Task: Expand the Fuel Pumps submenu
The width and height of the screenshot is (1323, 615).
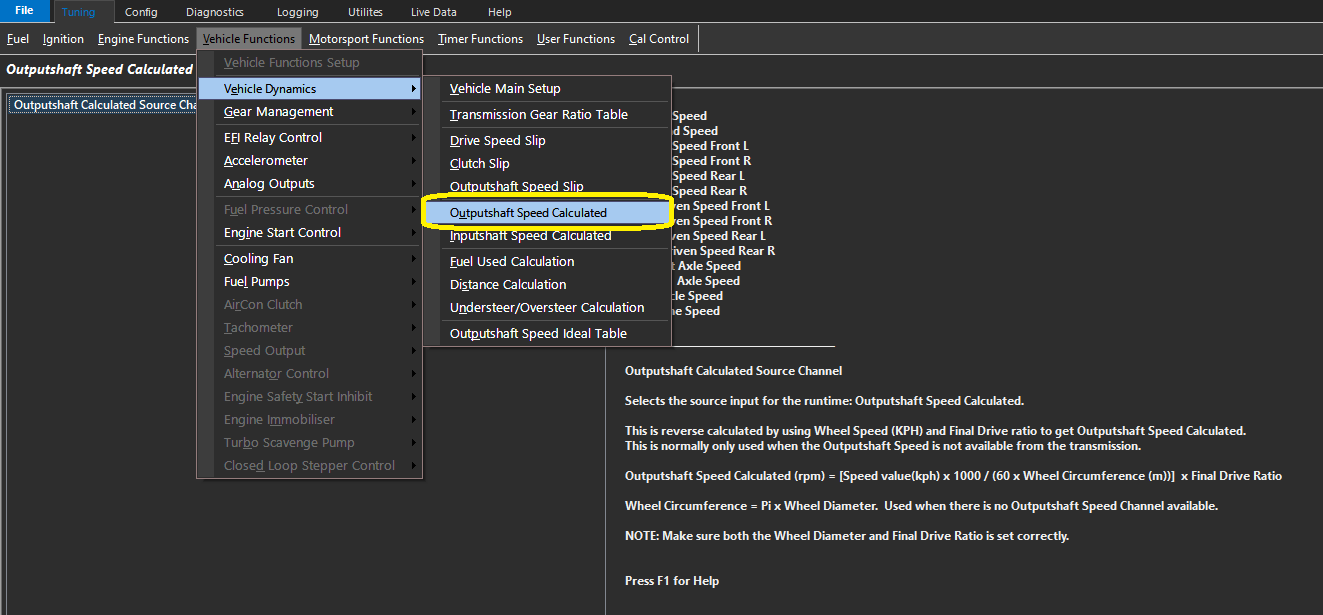Action: [256, 282]
